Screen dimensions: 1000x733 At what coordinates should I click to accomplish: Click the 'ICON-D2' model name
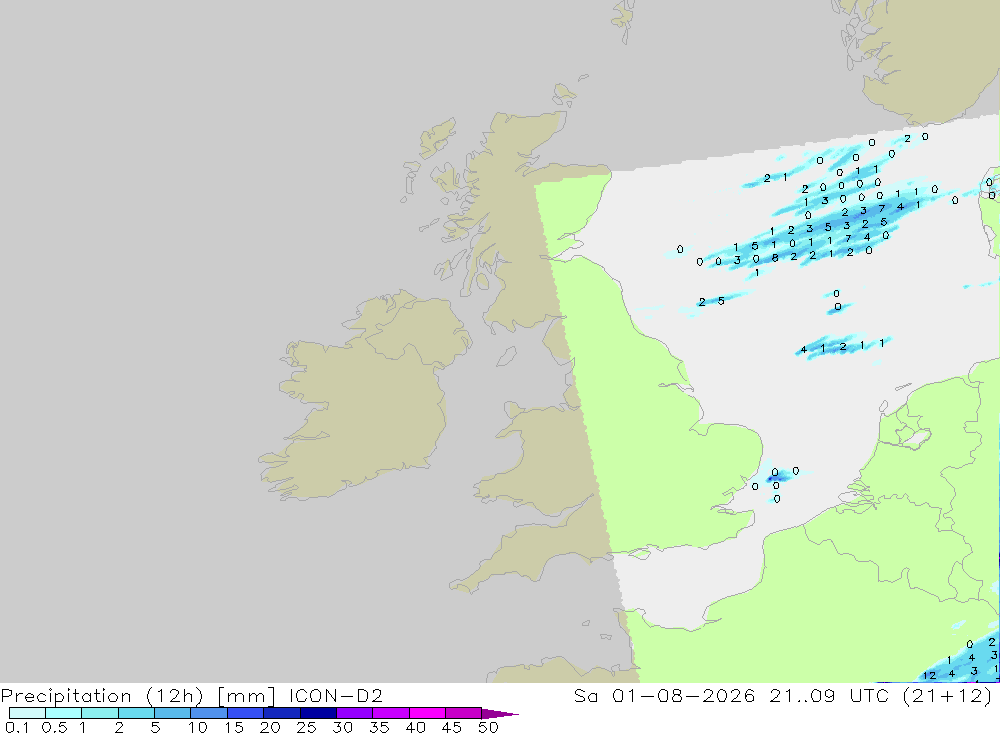pos(336,695)
